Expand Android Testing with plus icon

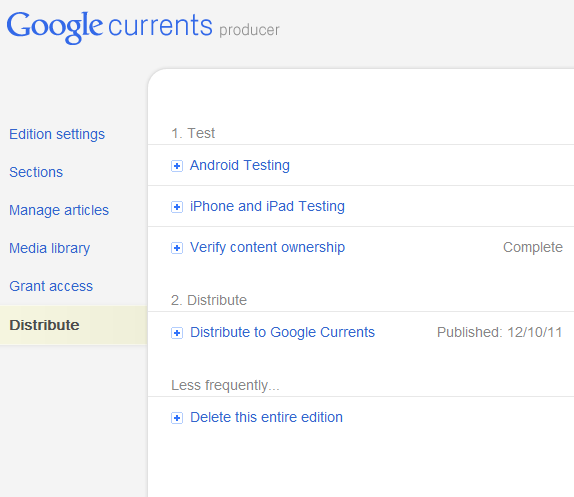177,166
